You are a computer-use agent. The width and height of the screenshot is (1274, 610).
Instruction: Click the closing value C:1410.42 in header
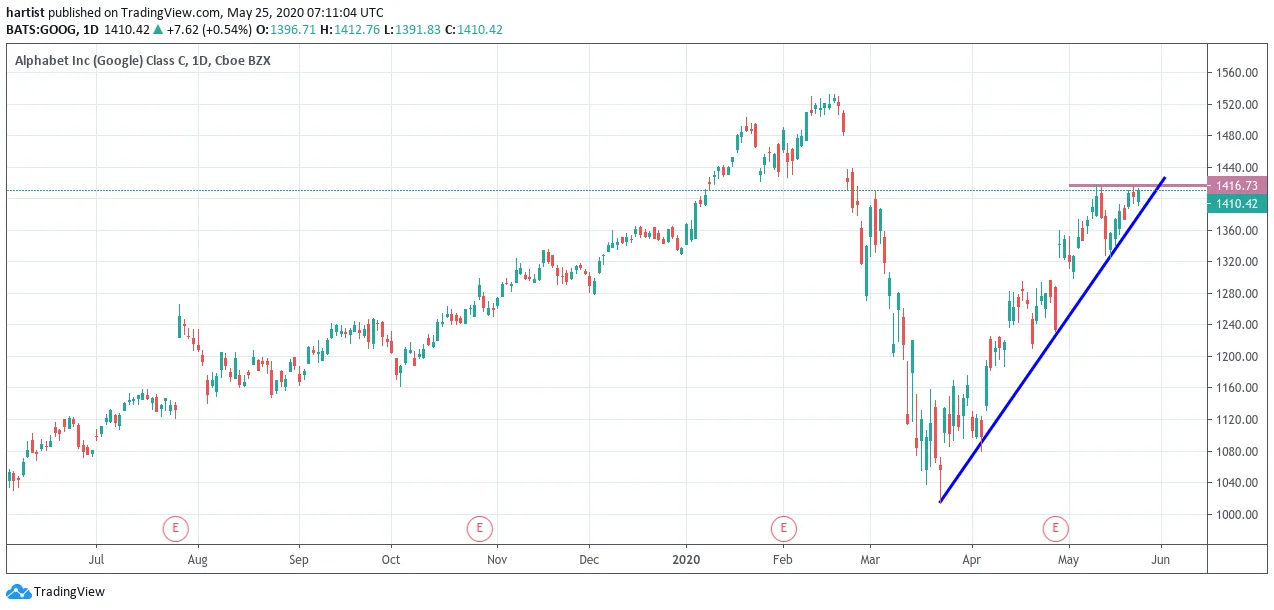pos(474,30)
